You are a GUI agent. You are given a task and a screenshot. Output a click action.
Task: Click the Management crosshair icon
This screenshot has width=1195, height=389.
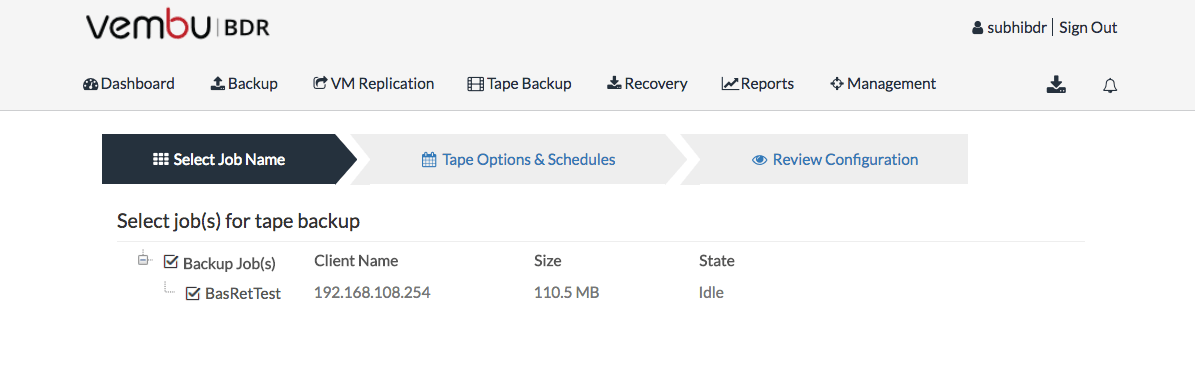coord(837,84)
